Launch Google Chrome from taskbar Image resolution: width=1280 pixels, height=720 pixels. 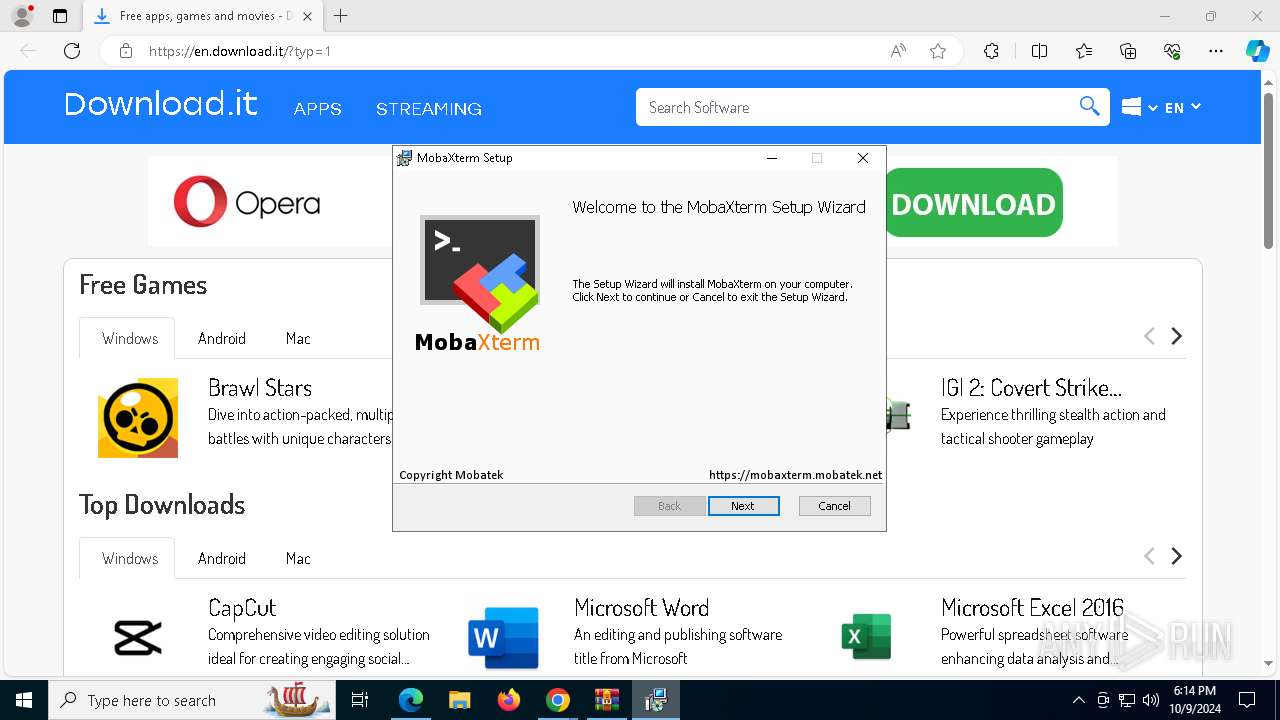coord(558,700)
